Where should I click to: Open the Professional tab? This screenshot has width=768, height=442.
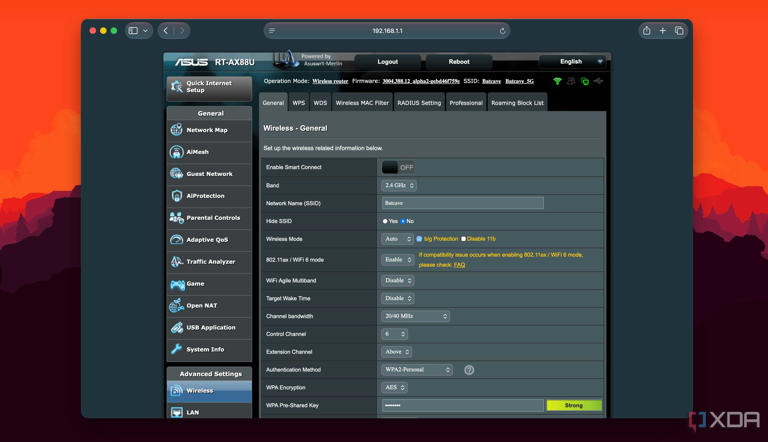[x=466, y=103]
